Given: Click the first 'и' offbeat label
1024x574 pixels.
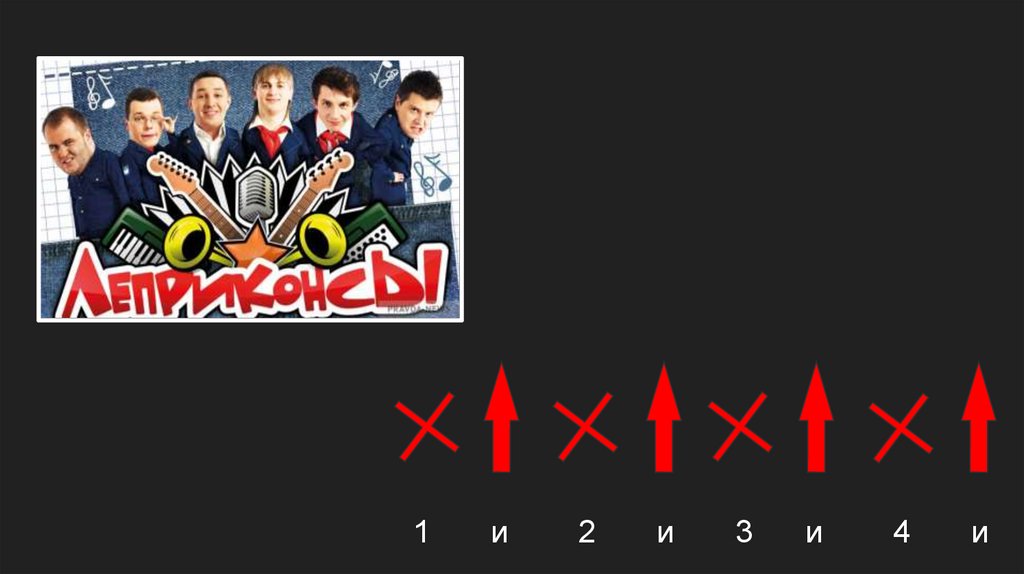Looking at the screenshot, I should click(x=500, y=534).
